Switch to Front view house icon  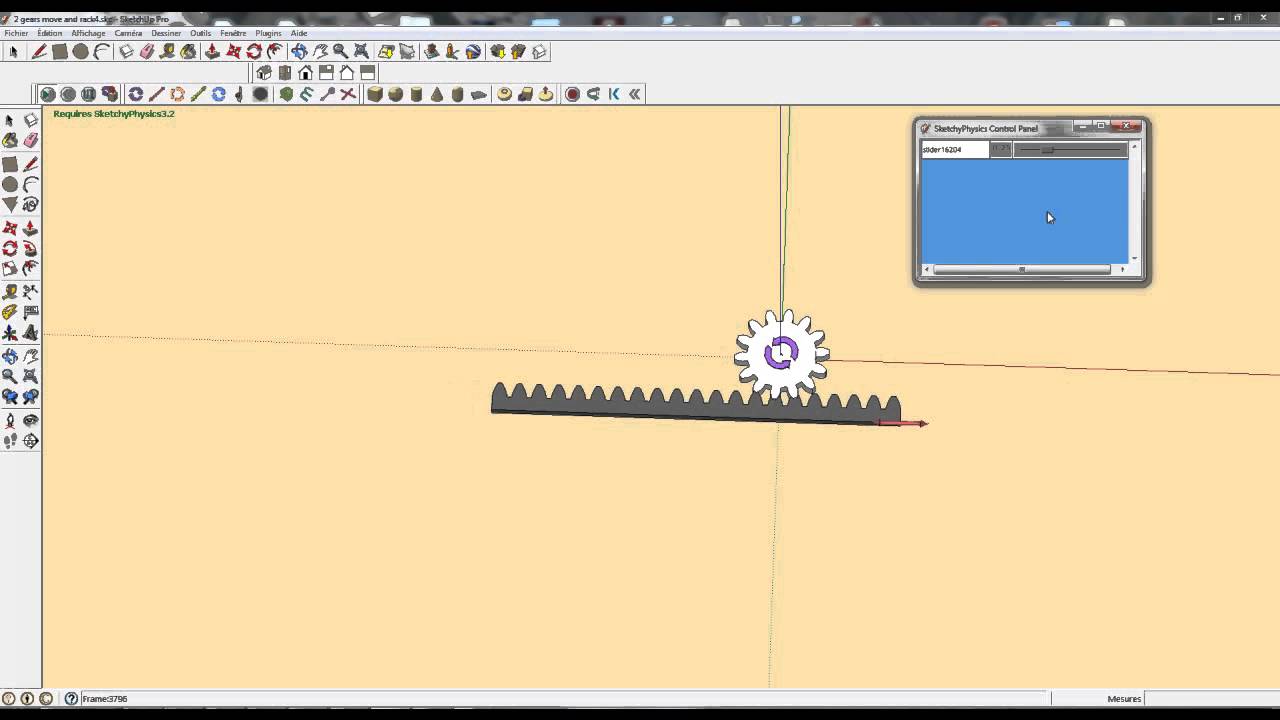tap(305, 73)
